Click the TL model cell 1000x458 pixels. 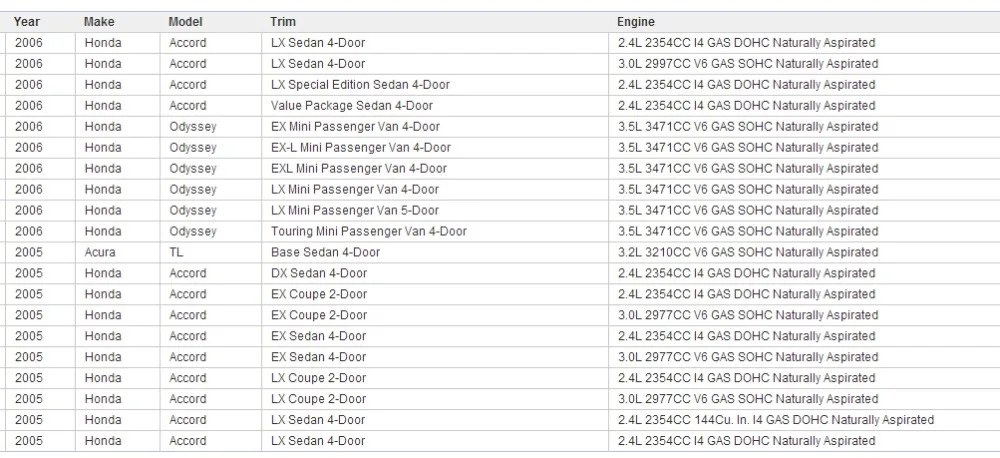click(x=176, y=253)
